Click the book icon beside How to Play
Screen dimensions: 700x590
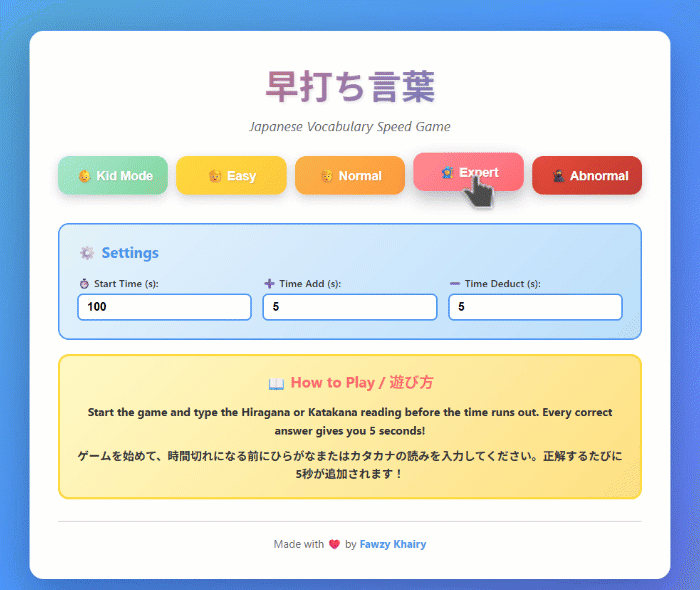[276, 384]
